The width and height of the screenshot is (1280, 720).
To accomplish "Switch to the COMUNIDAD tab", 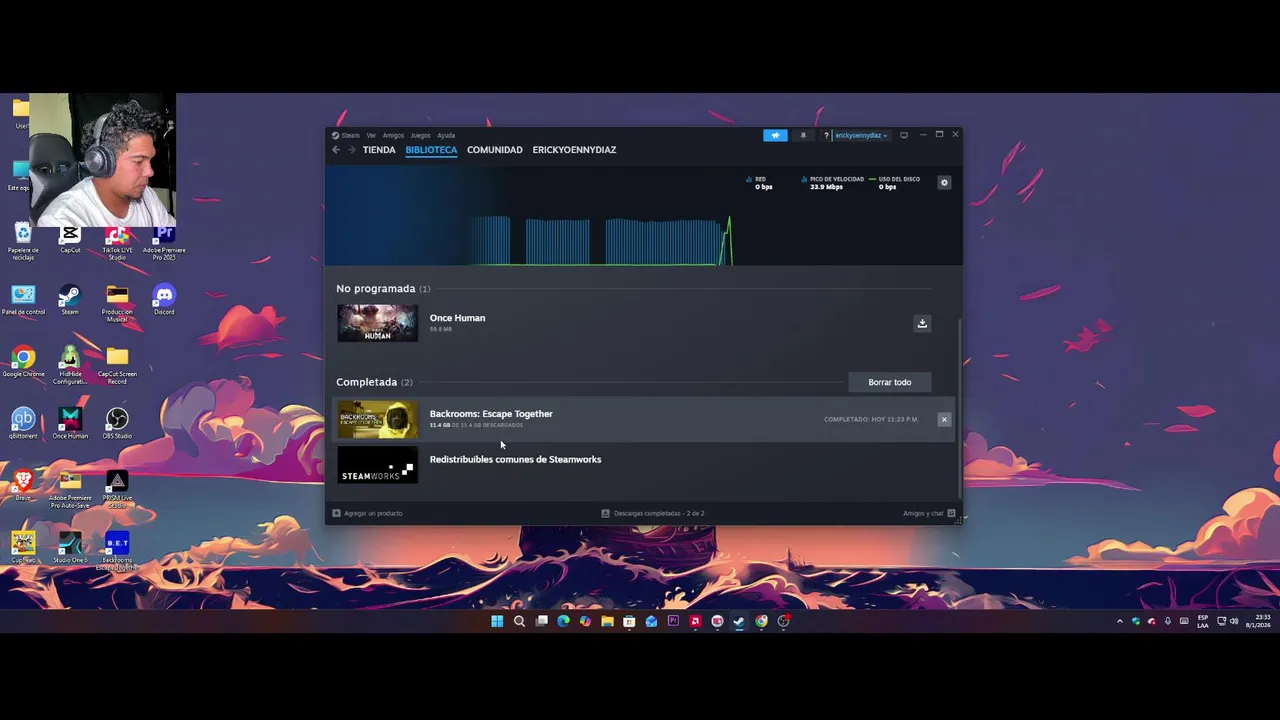I will 495,150.
